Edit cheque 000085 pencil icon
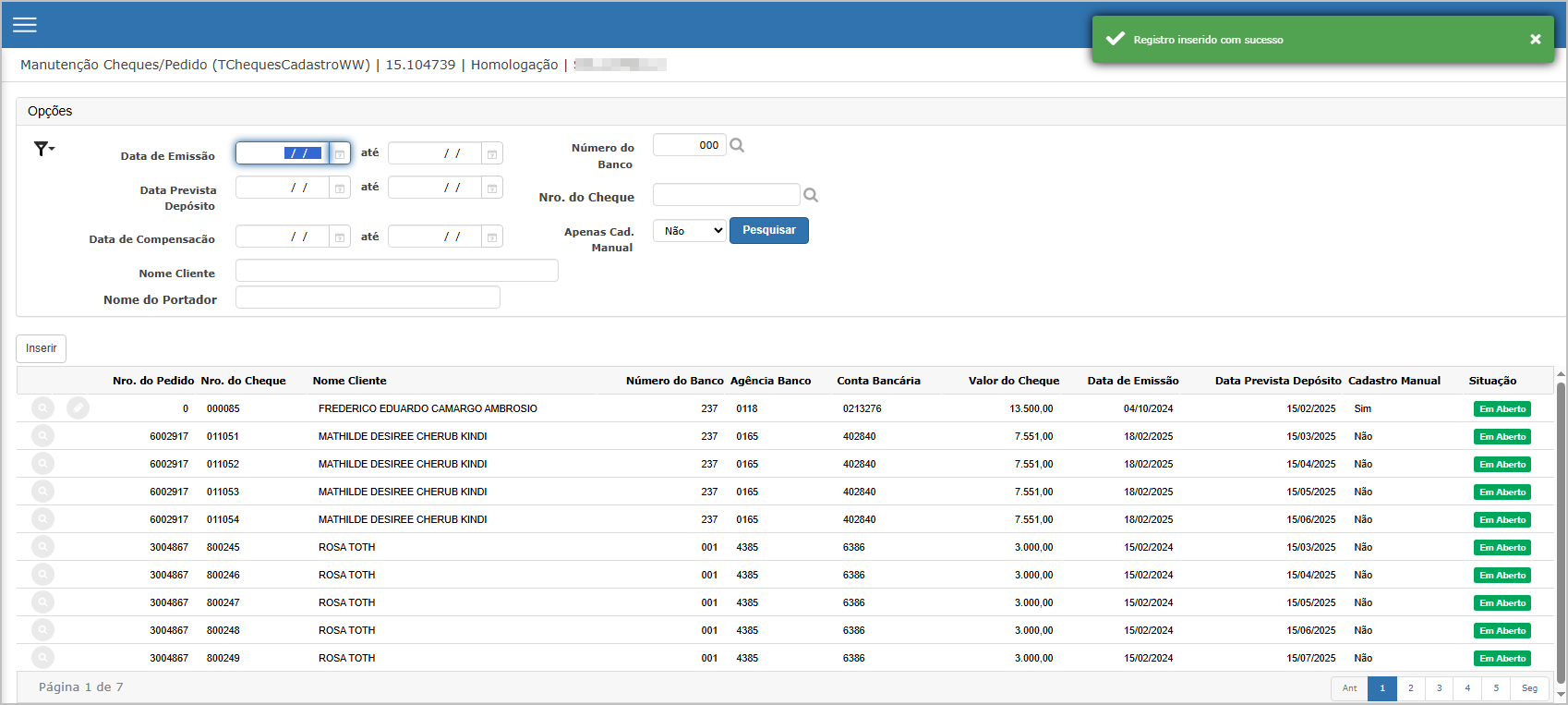1568x705 pixels. point(78,407)
